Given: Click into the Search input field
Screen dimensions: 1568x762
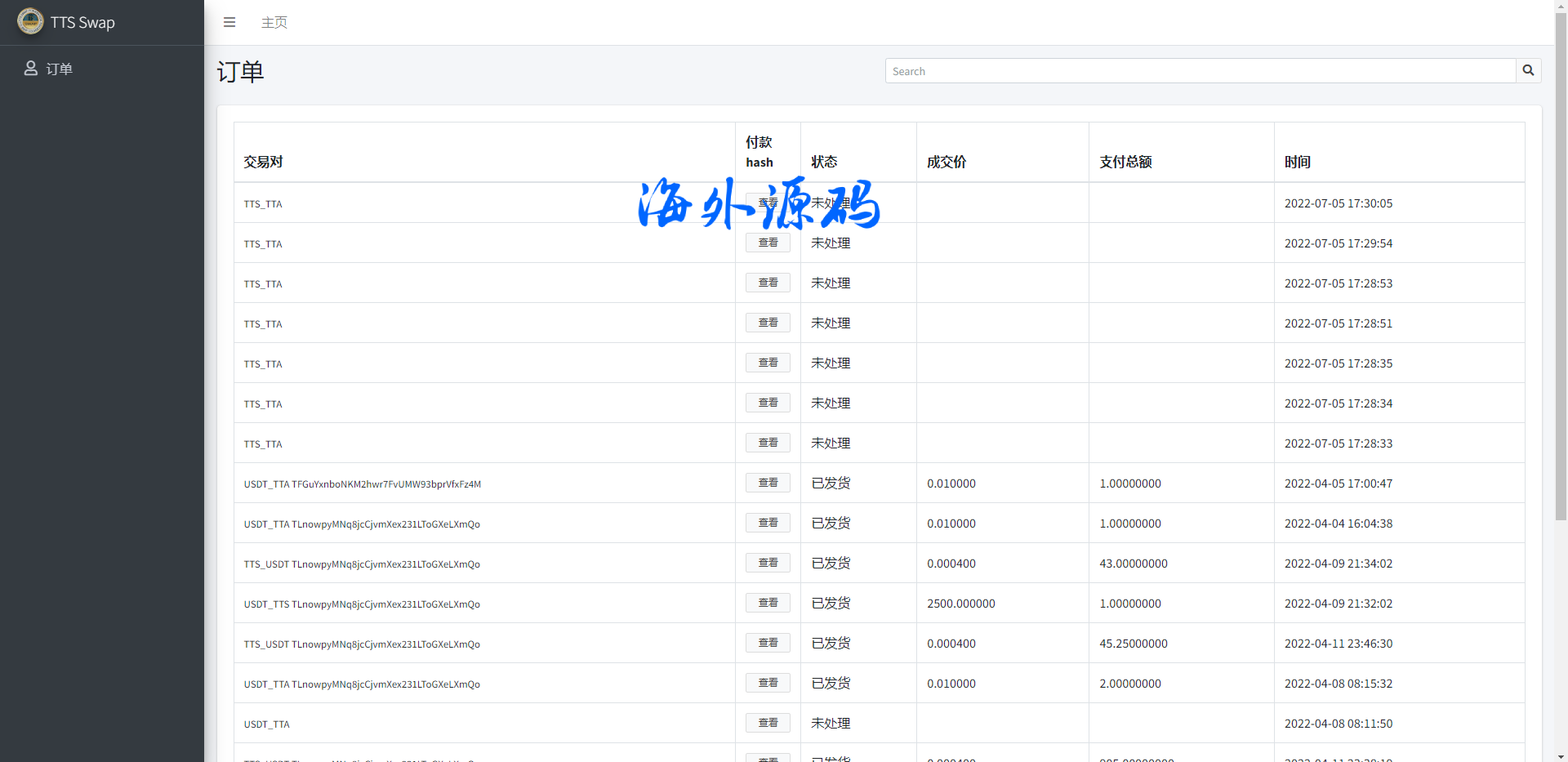Looking at the screenshot, I should [x=1200, y=71].
